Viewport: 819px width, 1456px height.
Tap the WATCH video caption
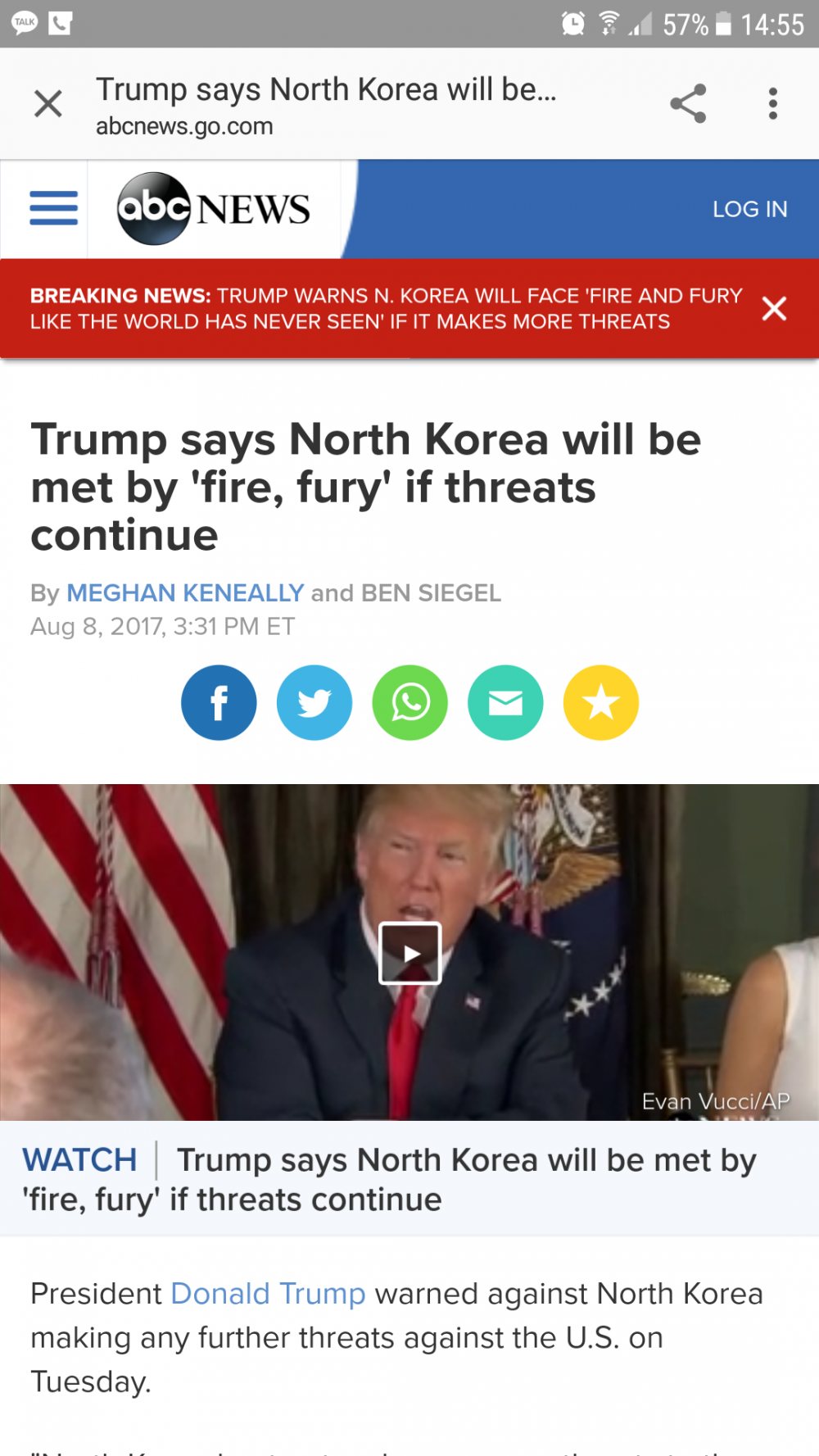(x=389, y=1179)
